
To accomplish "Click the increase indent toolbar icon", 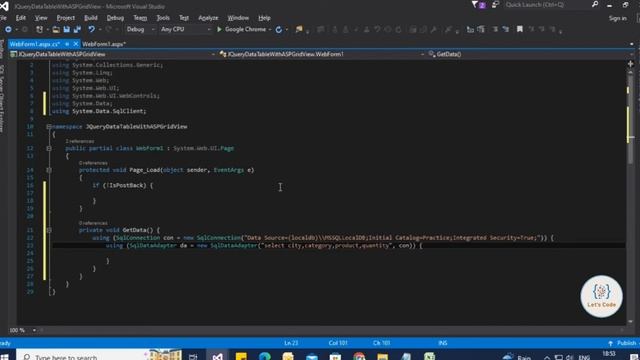I will [x=481, y=29].
